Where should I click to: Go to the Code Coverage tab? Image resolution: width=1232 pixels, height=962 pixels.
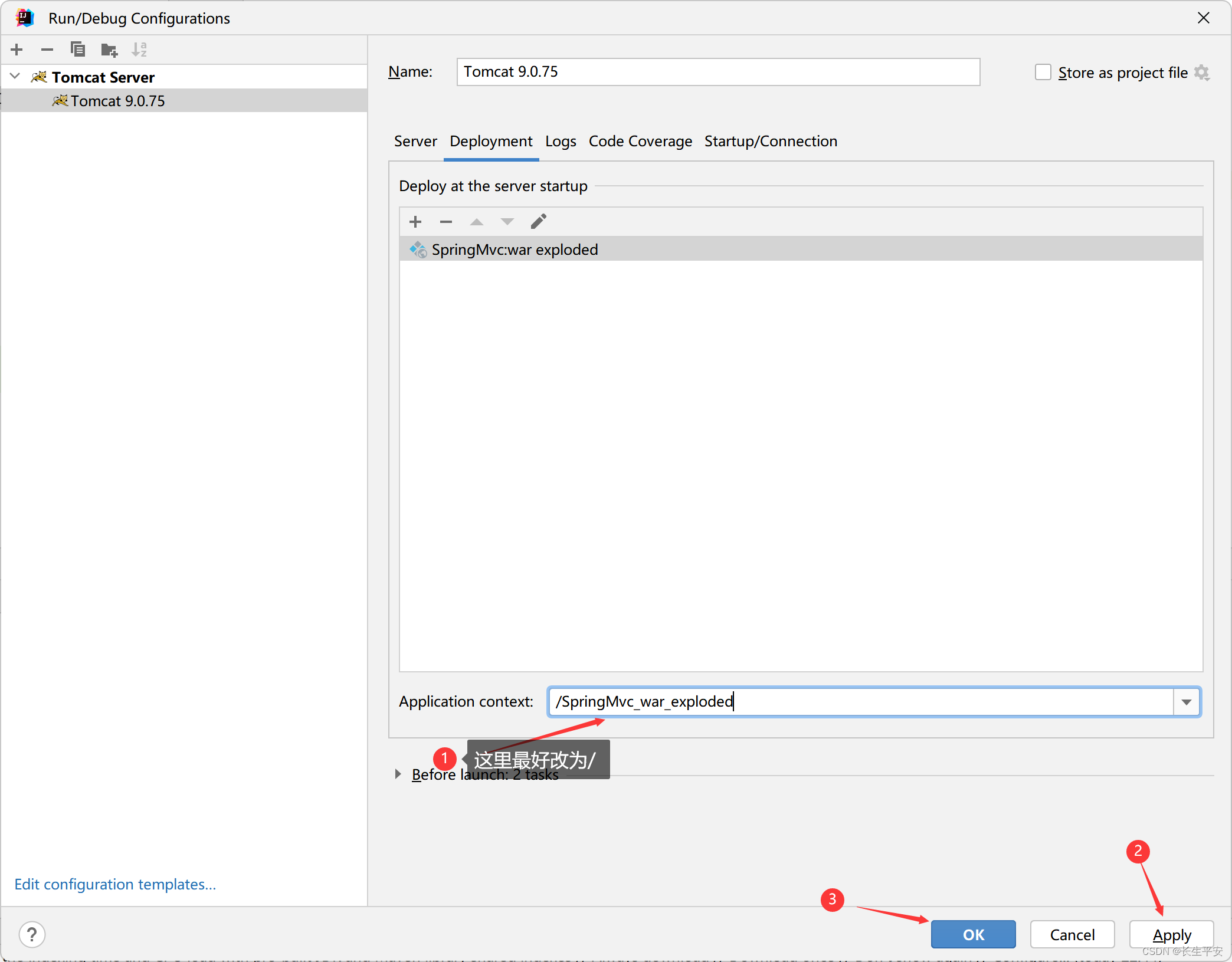640,142
